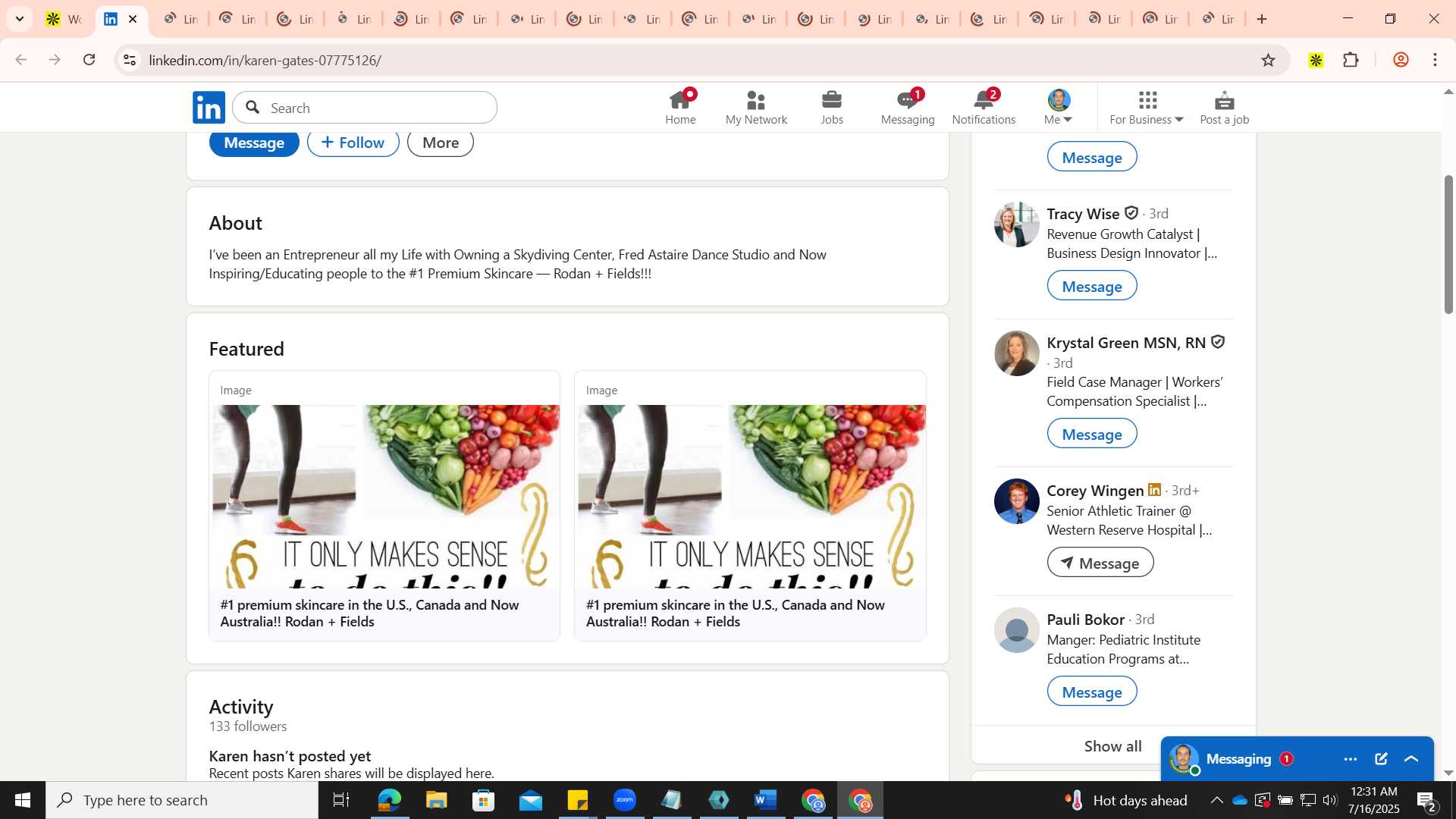Open Pauli Bokor's profile
This screenshot has width=1456, height=819.
coord(1086,620)
